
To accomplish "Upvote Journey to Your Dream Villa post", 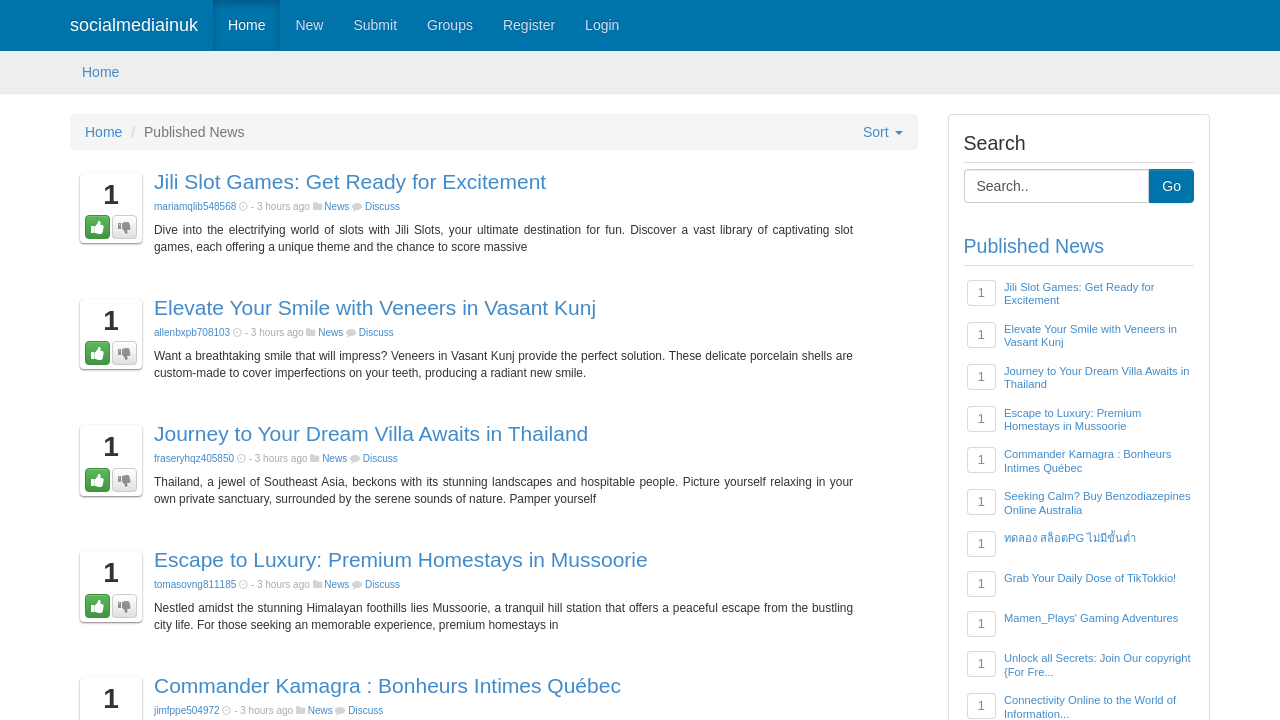I will (97, 480).
